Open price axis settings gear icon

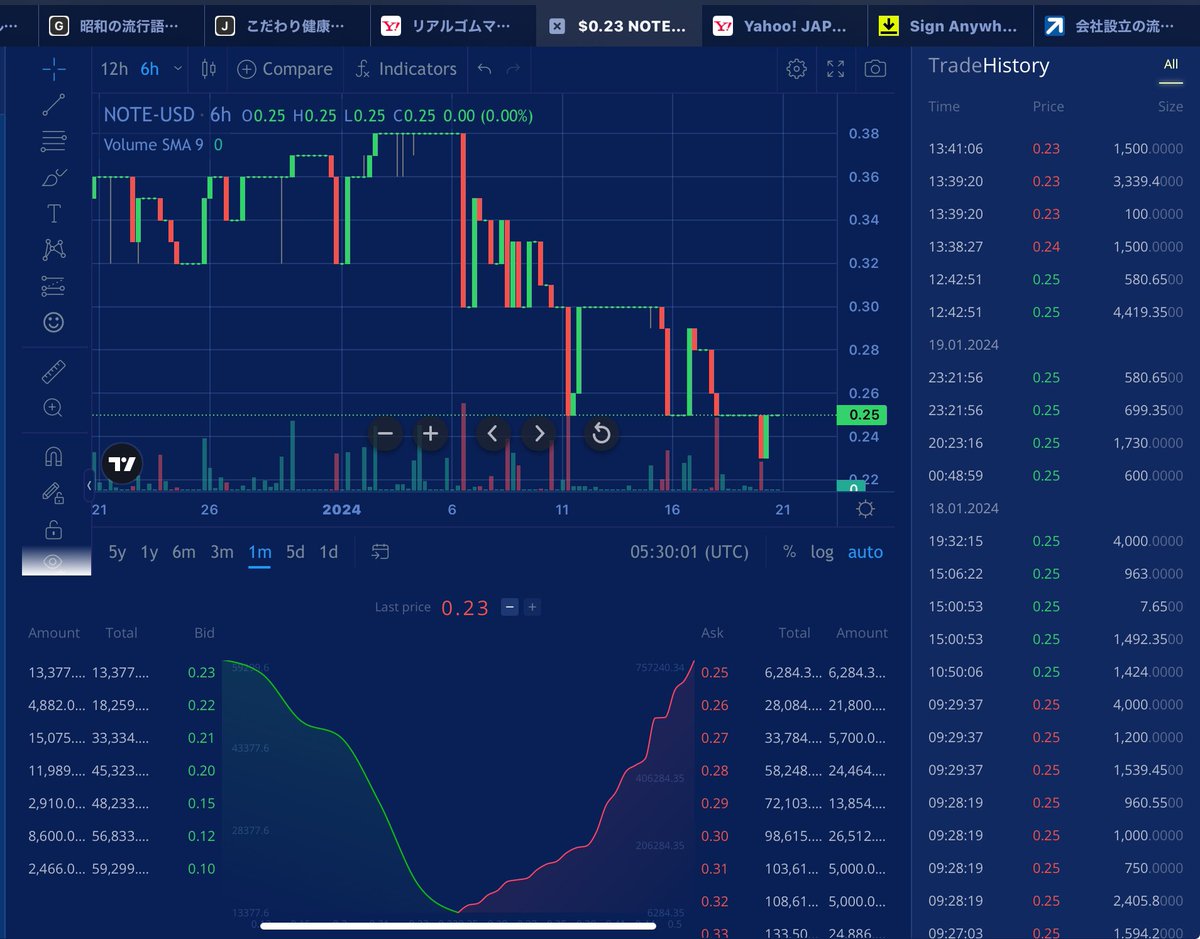tap(866, 509)
